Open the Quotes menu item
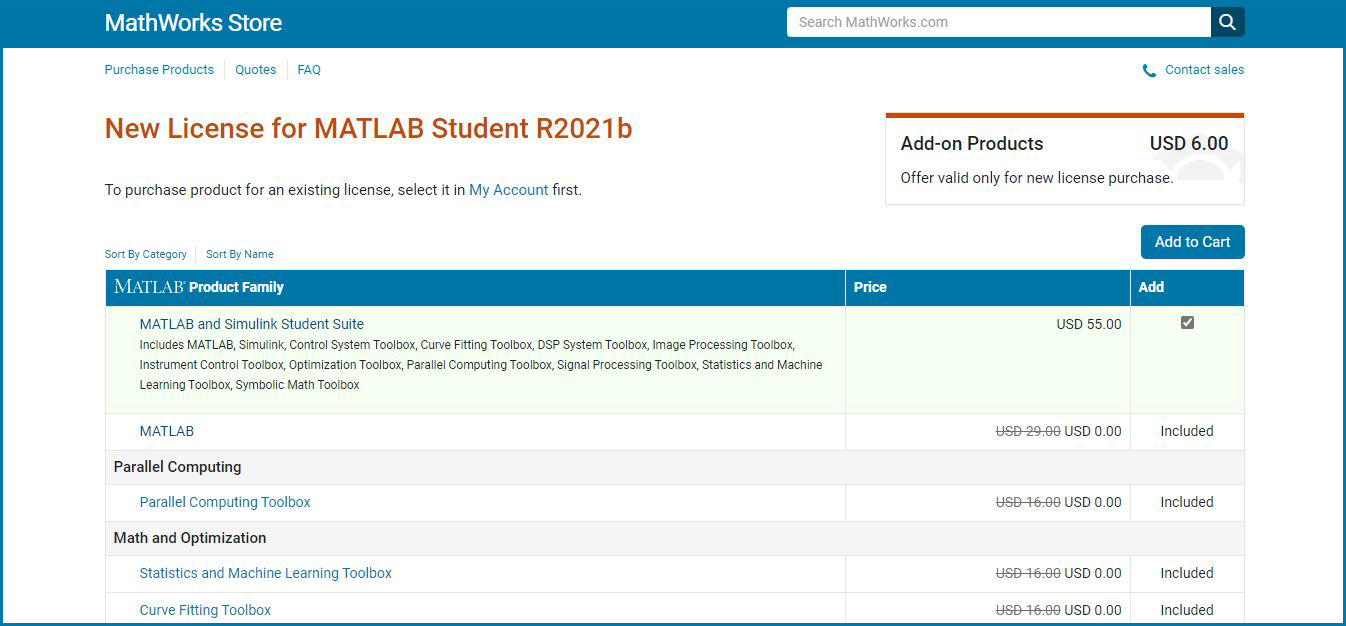1346x626 pixels. 256,70
